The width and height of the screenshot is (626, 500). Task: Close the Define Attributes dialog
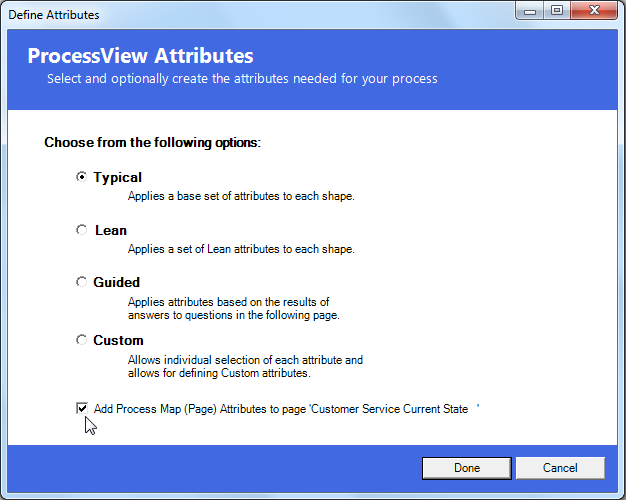pos(594,11)
